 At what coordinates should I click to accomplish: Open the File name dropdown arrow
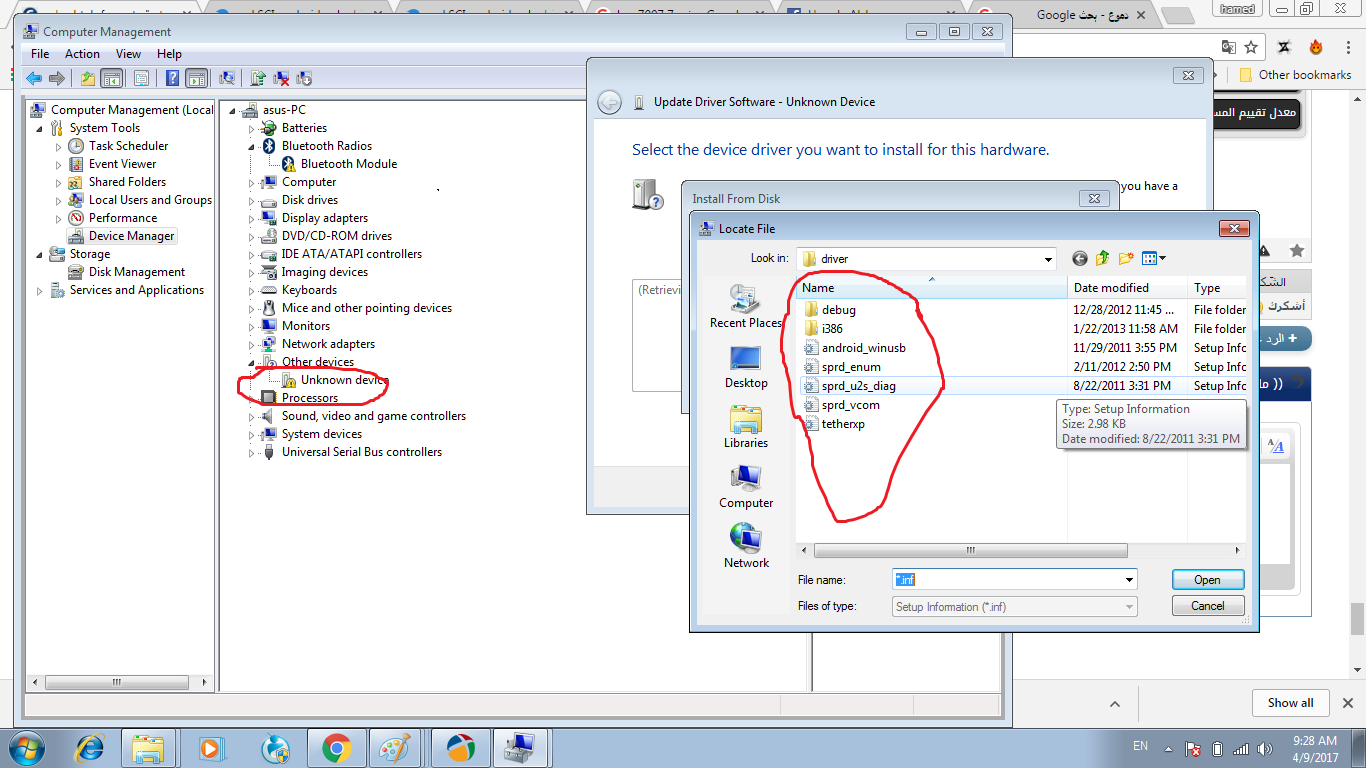pyautogui.click(x=1130, y=580)
